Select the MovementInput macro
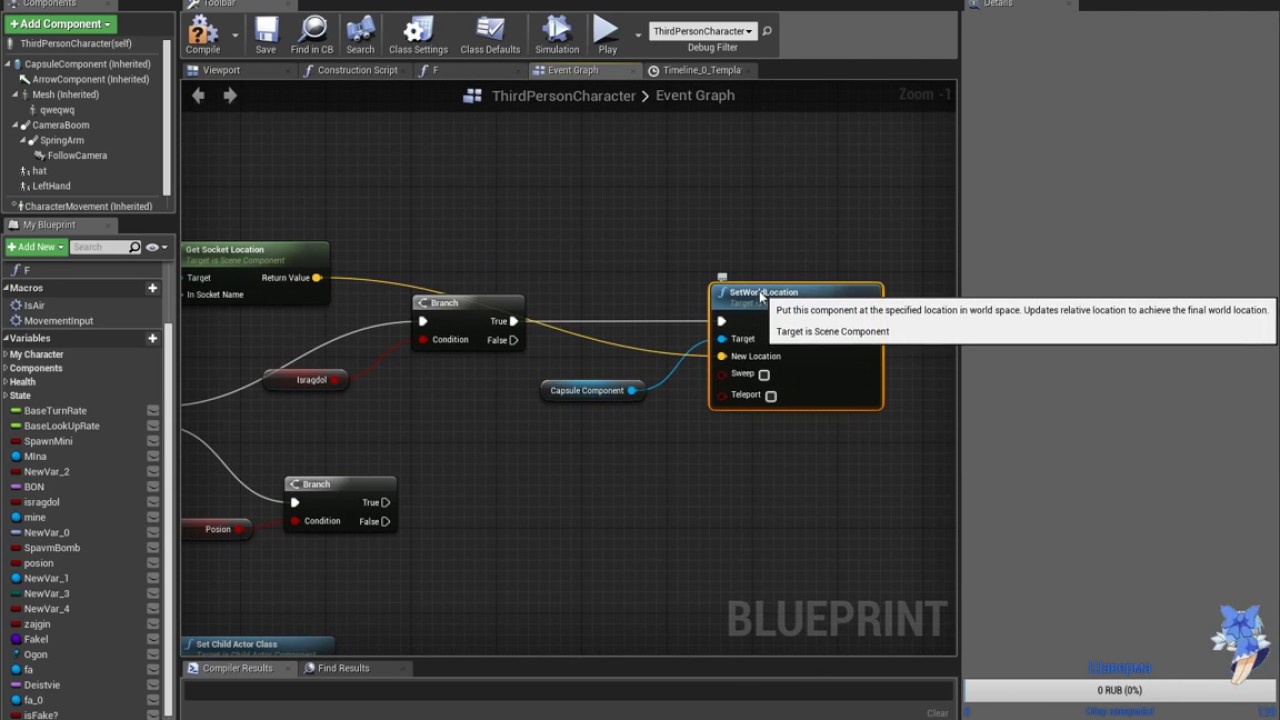1280x720 pixels. [58, 321]
